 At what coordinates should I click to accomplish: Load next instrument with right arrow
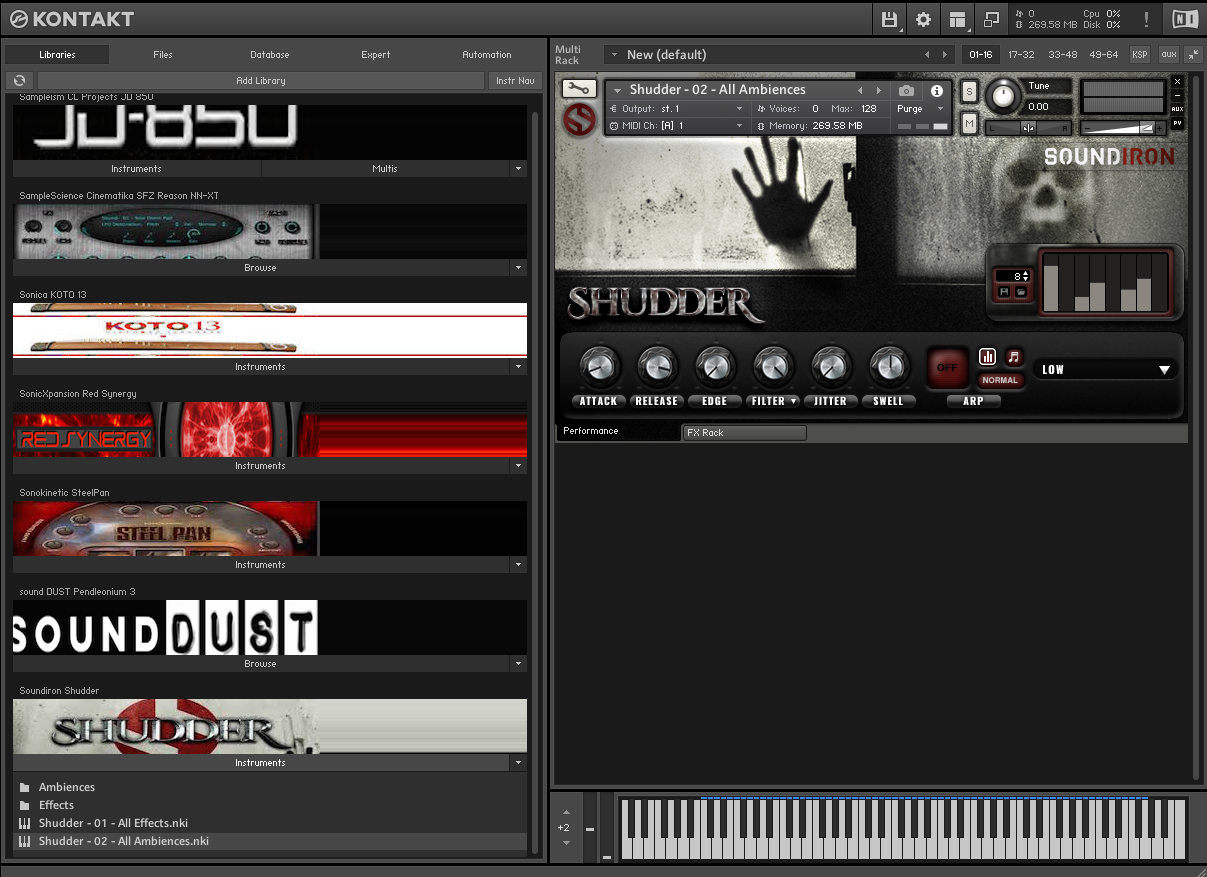[879, 90]
